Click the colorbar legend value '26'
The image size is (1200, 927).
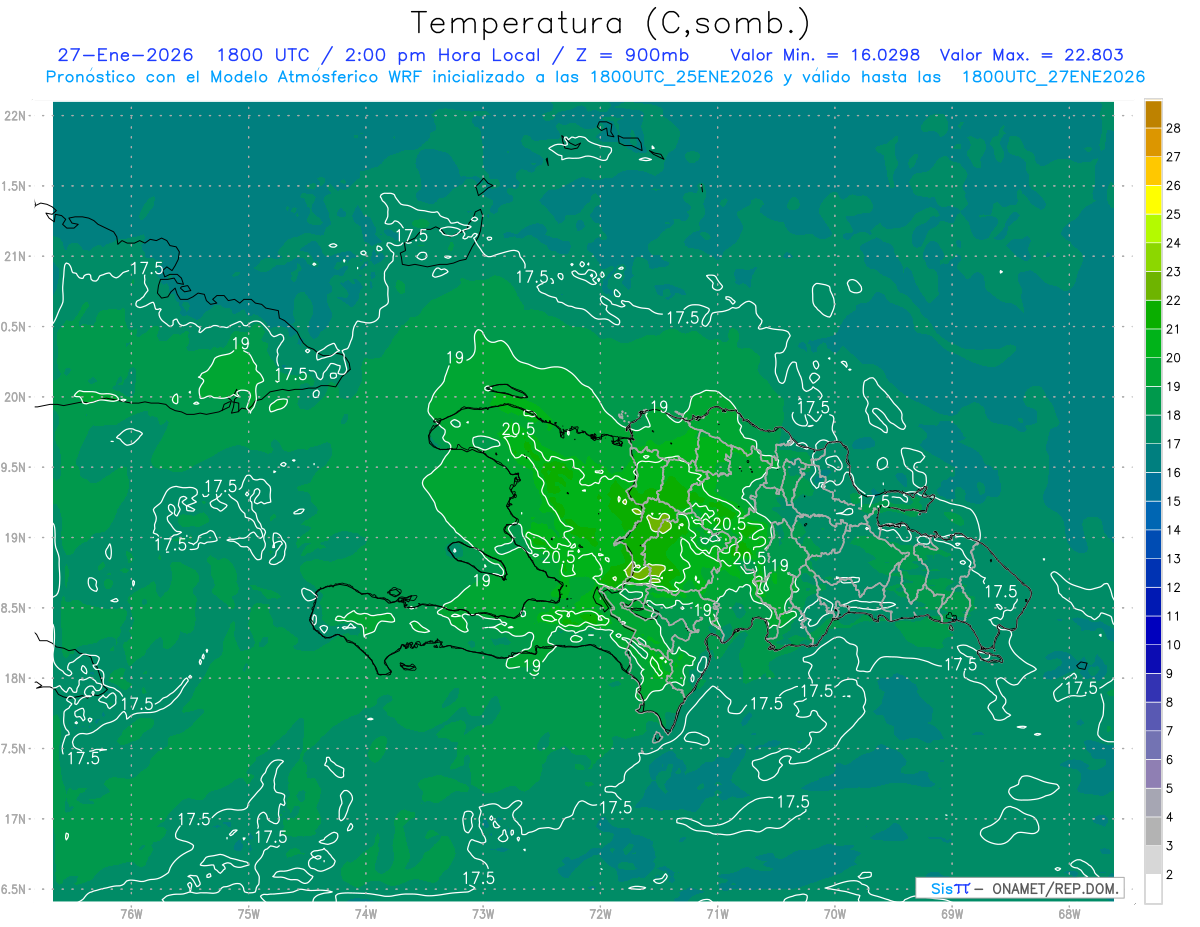coord(1174,185)
